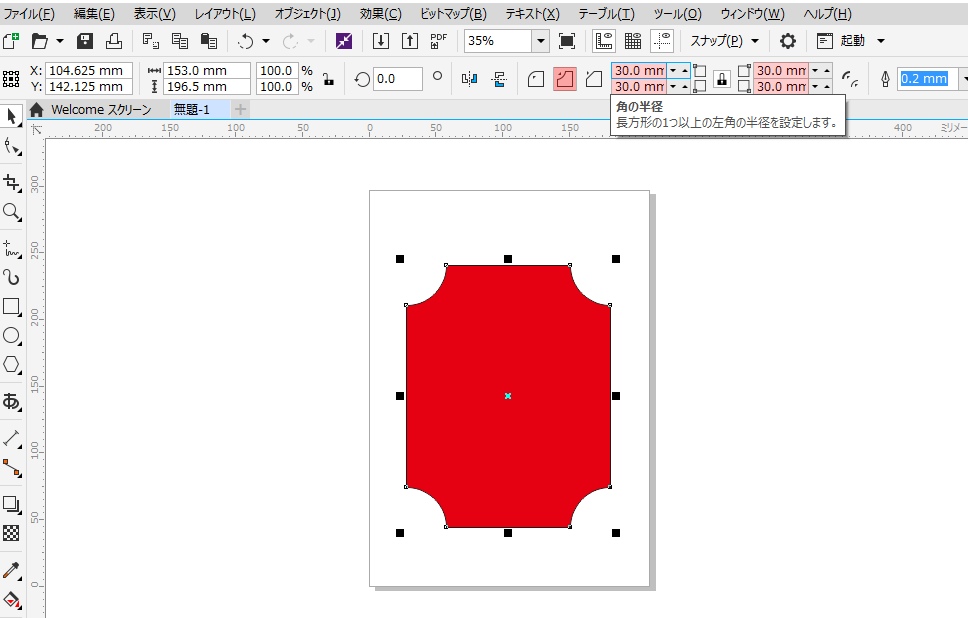
Task: Paste from the clipboard
Action: coord(209,41)
